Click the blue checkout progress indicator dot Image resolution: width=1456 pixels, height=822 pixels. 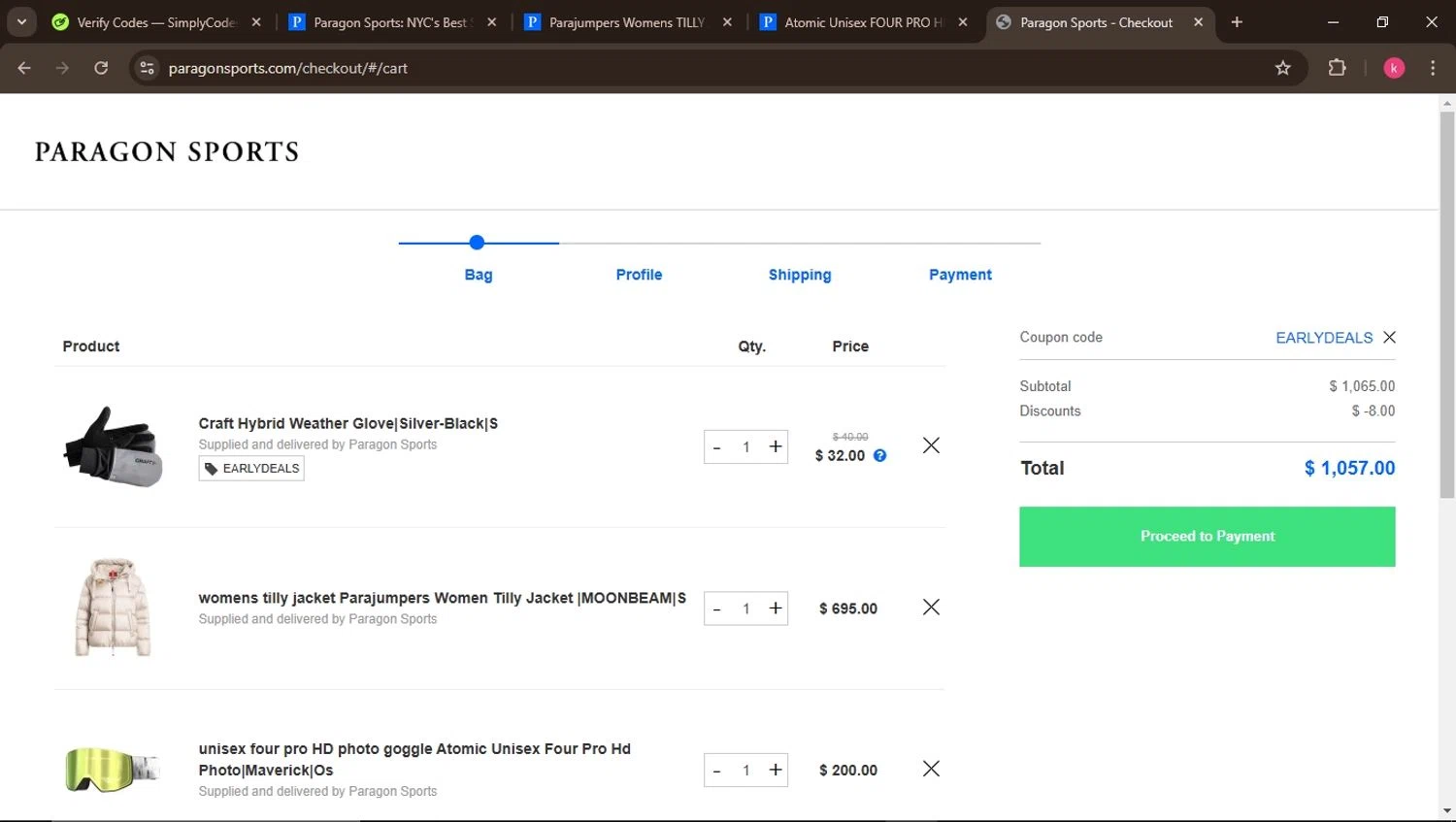477,243
